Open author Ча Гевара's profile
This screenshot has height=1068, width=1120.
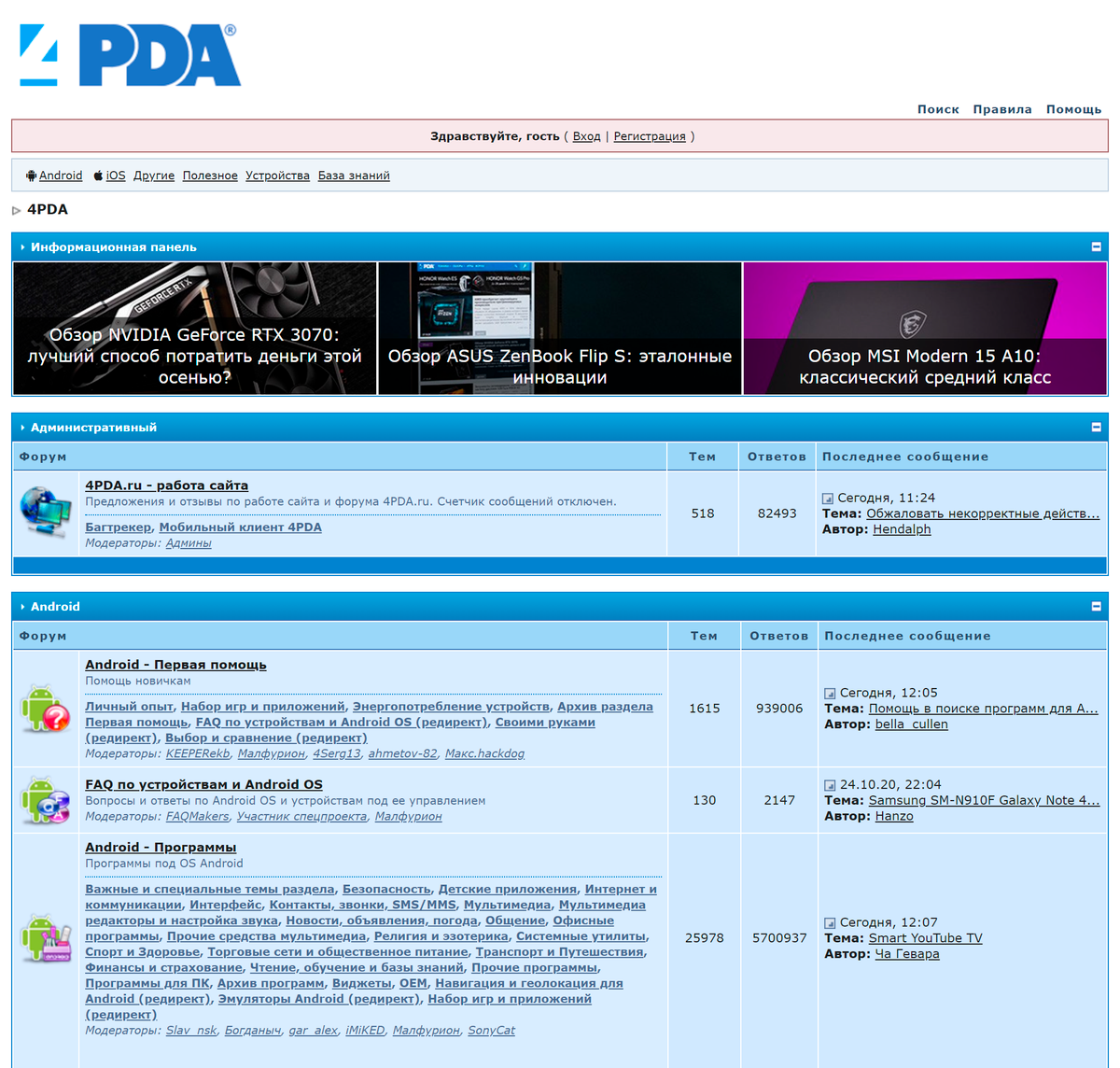[907, 954]
